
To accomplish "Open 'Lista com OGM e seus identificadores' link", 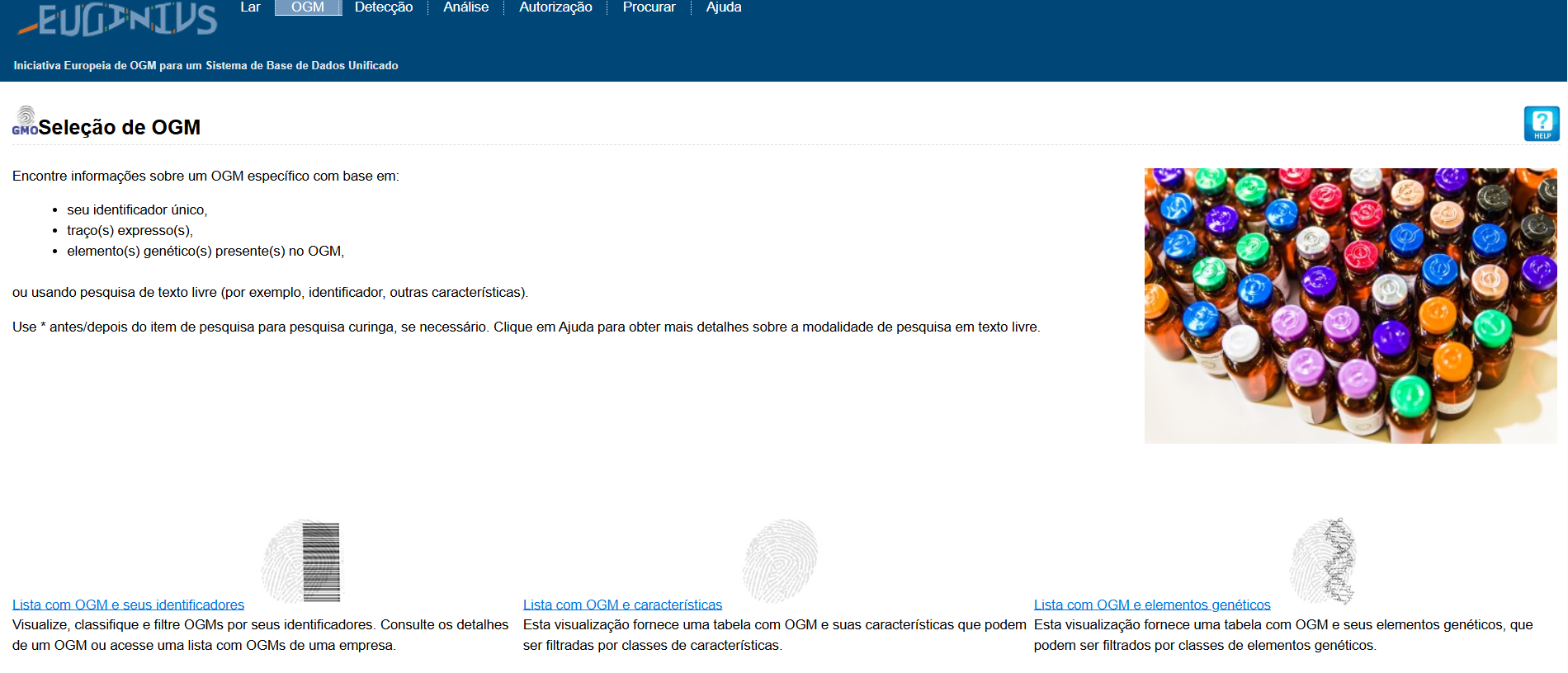I will pyautogui.click(x=128, y=605).
